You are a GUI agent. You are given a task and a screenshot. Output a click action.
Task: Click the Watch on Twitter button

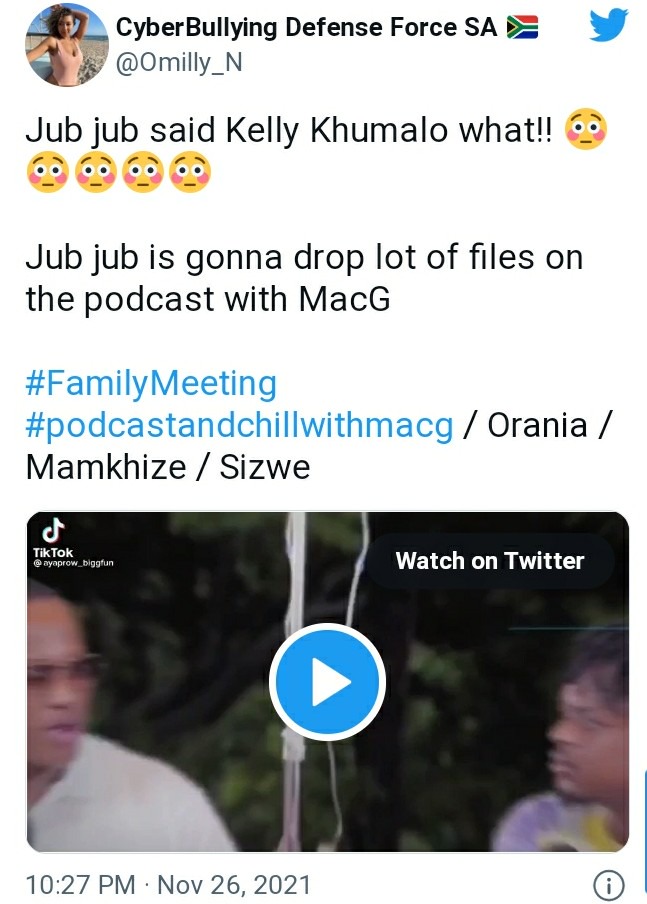(x=490, y=560)
